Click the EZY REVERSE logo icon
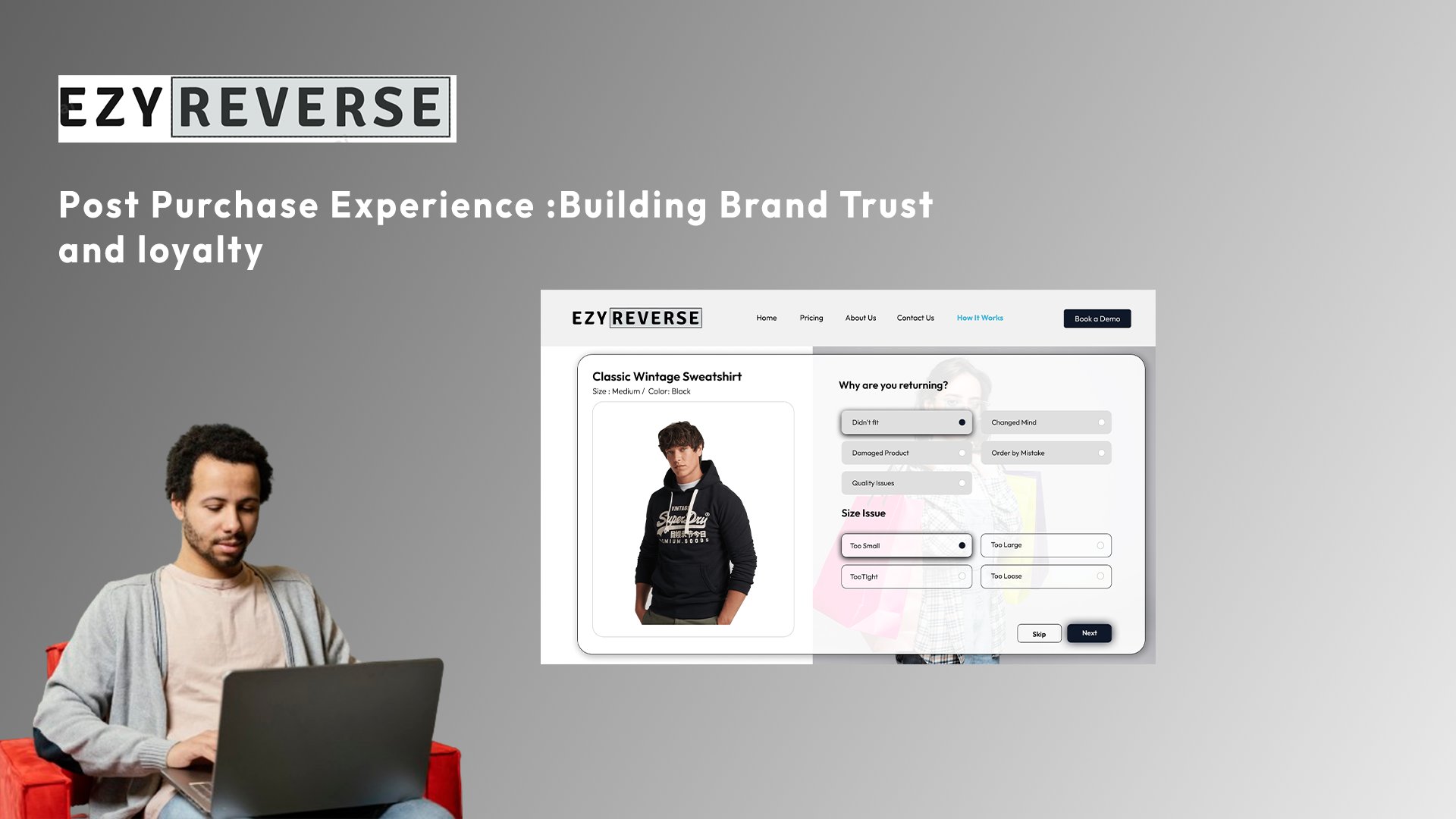1456x819 pixels. (256, 108)
